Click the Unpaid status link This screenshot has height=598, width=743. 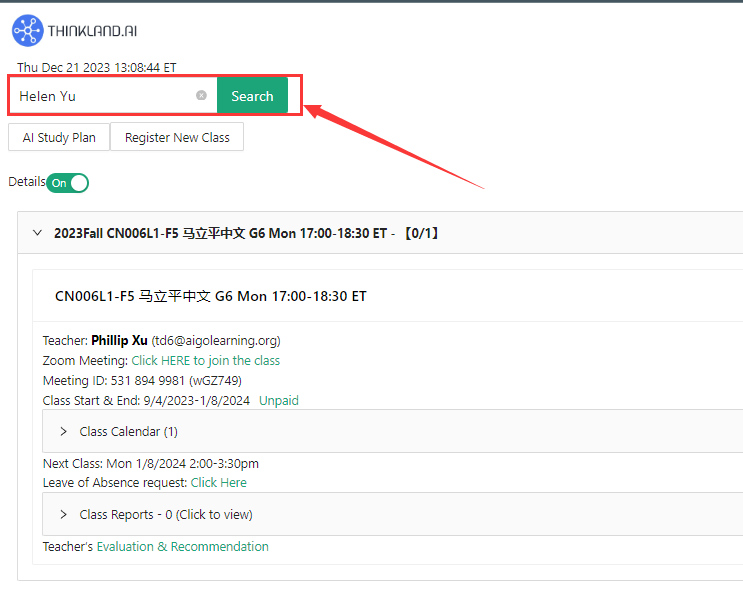(x=279, y=401)
